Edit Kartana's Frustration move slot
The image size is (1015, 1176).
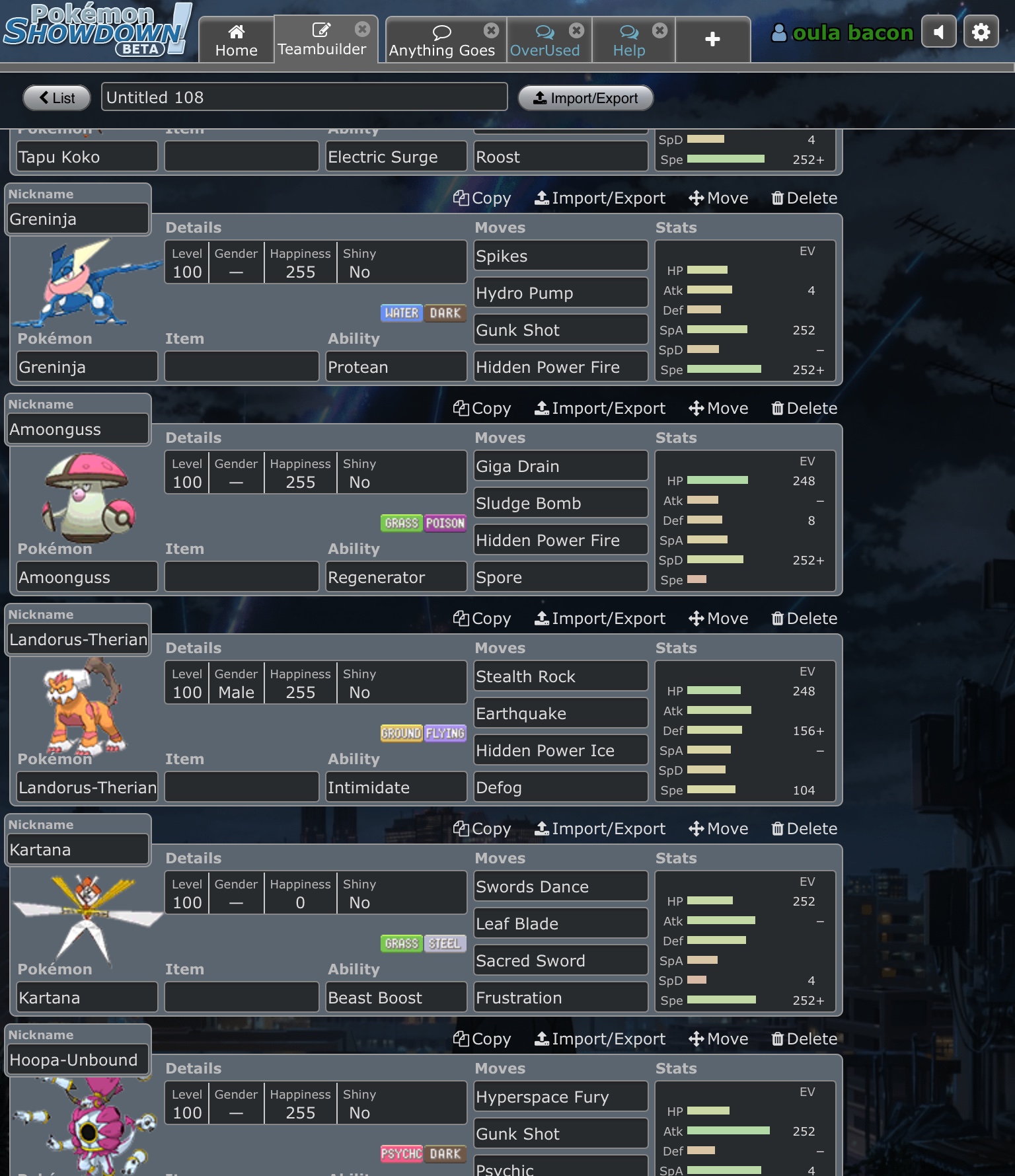(x=560, y=998)
